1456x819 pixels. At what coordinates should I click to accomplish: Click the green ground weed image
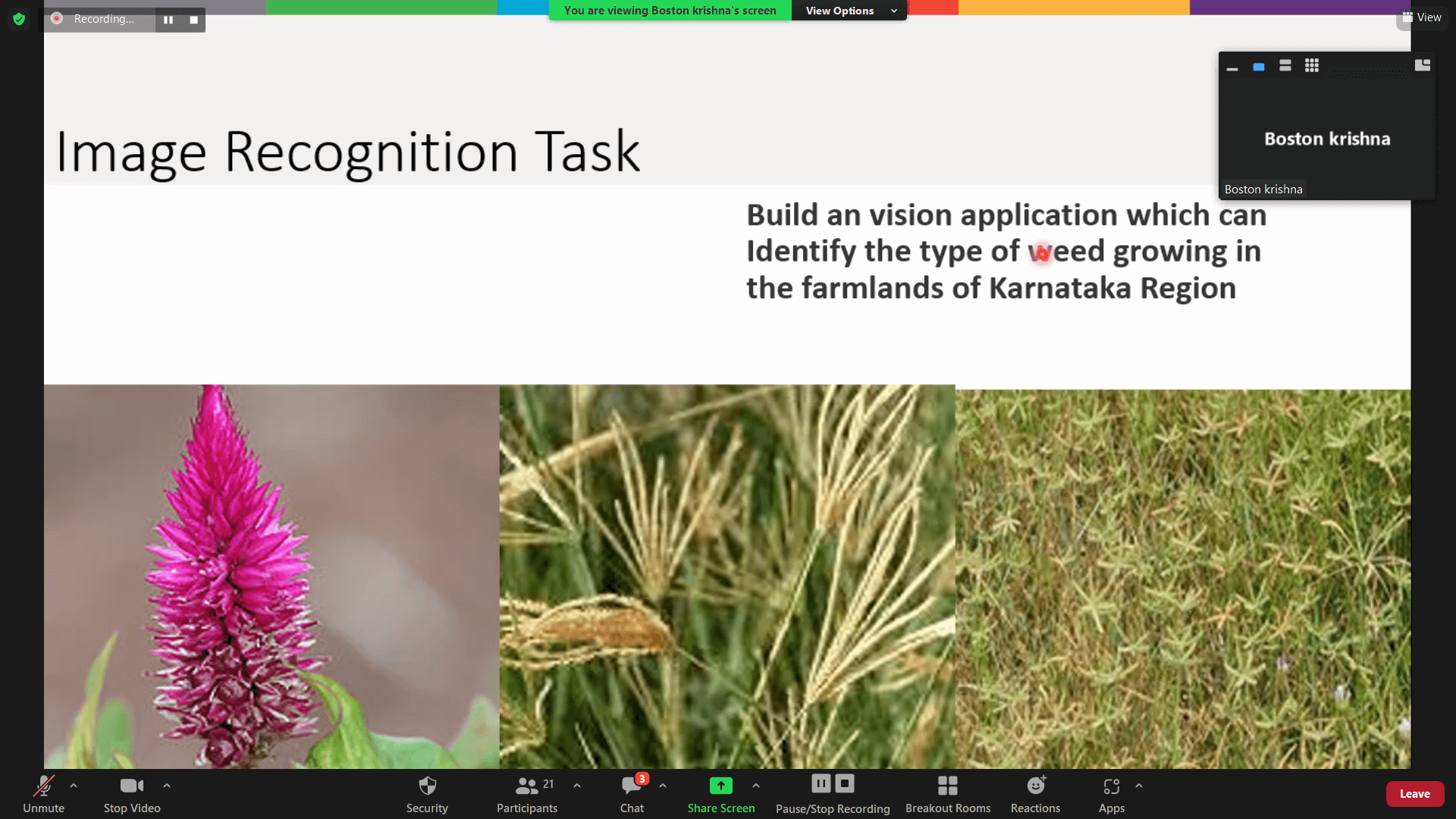click(x=1183, y=579)
